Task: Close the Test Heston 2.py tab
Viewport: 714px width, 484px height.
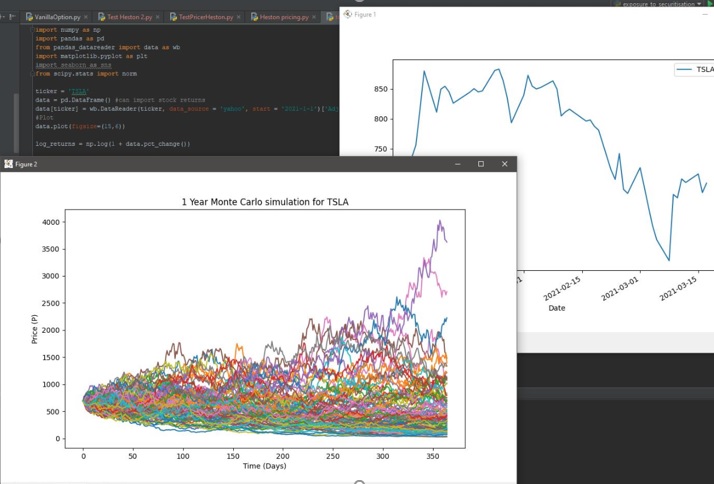Action: tap(157, 18)
